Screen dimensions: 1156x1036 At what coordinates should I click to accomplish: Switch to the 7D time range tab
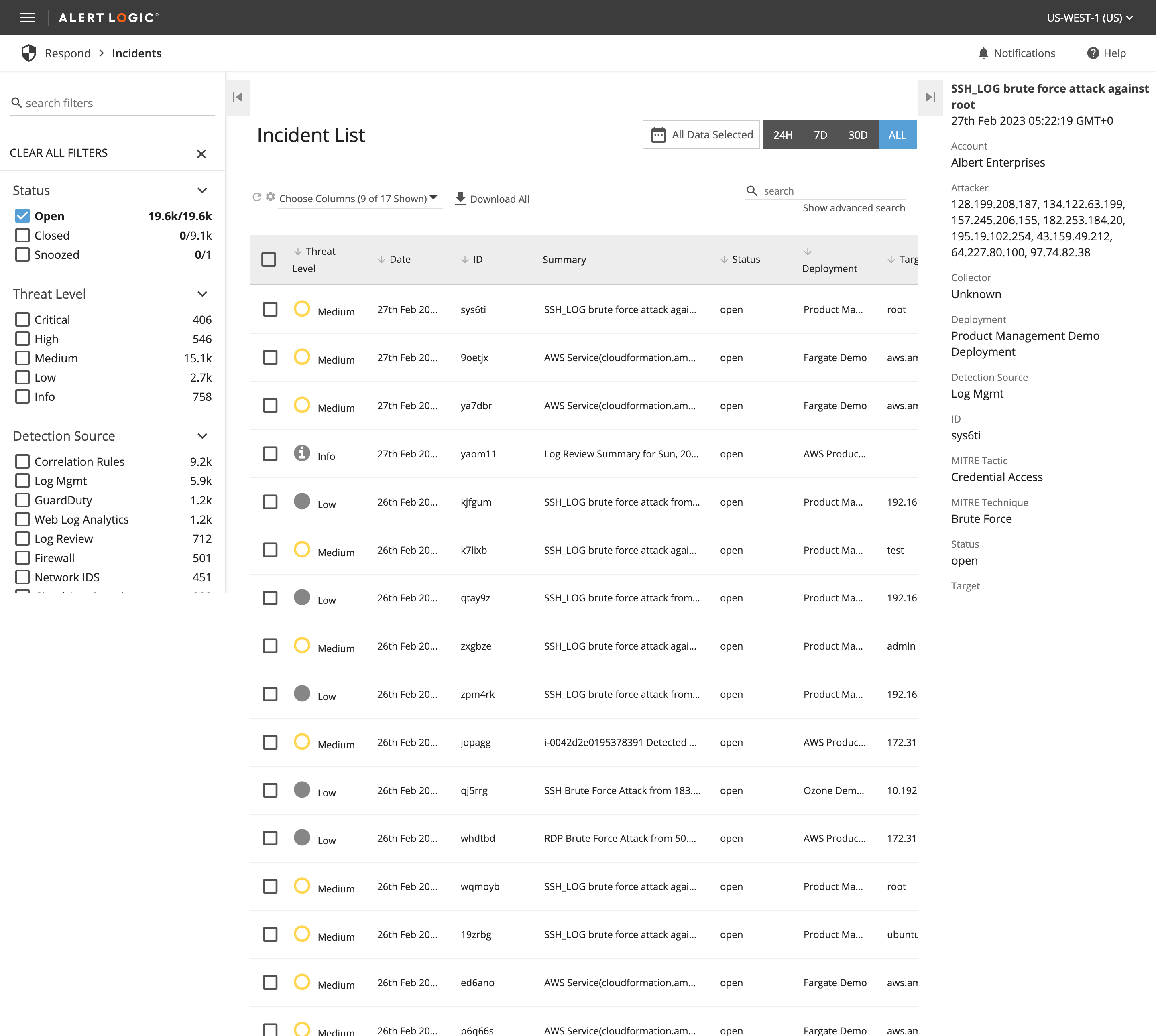coord(820,135)
